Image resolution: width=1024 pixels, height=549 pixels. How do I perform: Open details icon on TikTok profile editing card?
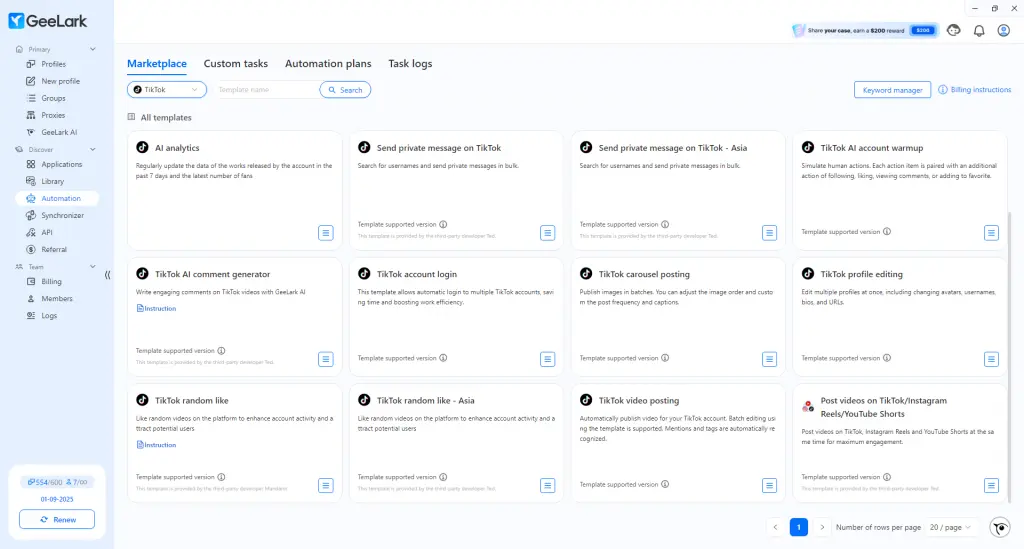(x=991, y=359)
